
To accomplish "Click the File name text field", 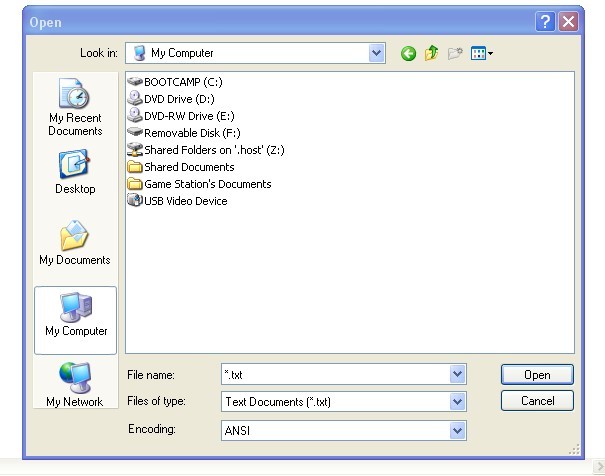I will 335,375.
